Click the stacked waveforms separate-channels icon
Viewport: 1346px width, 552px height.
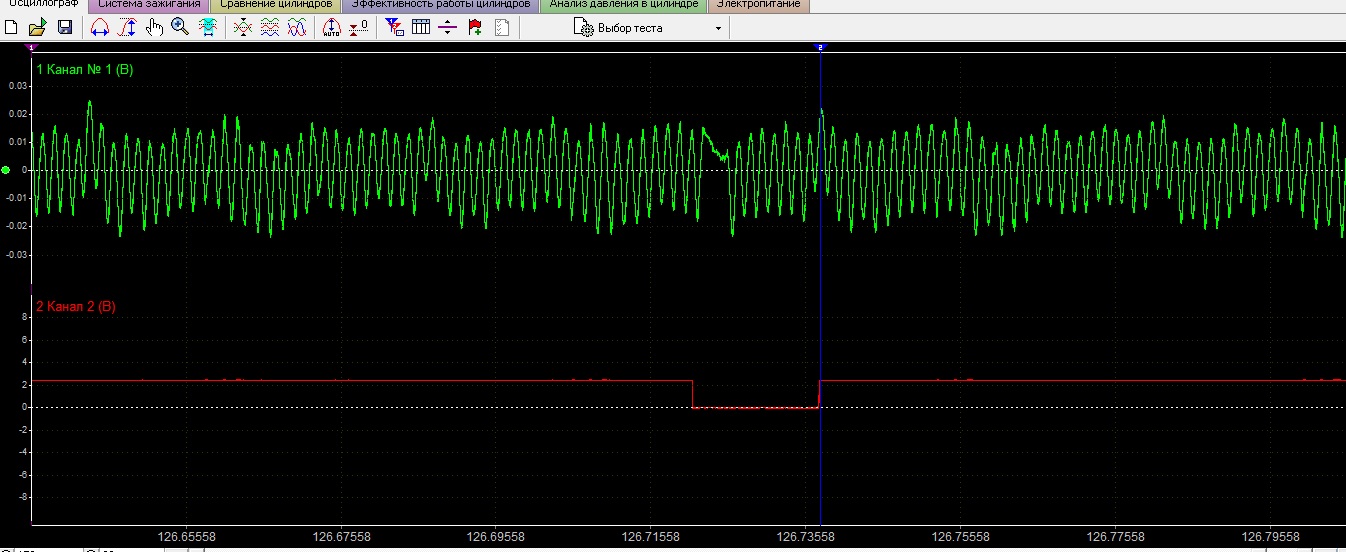[269, 28]
